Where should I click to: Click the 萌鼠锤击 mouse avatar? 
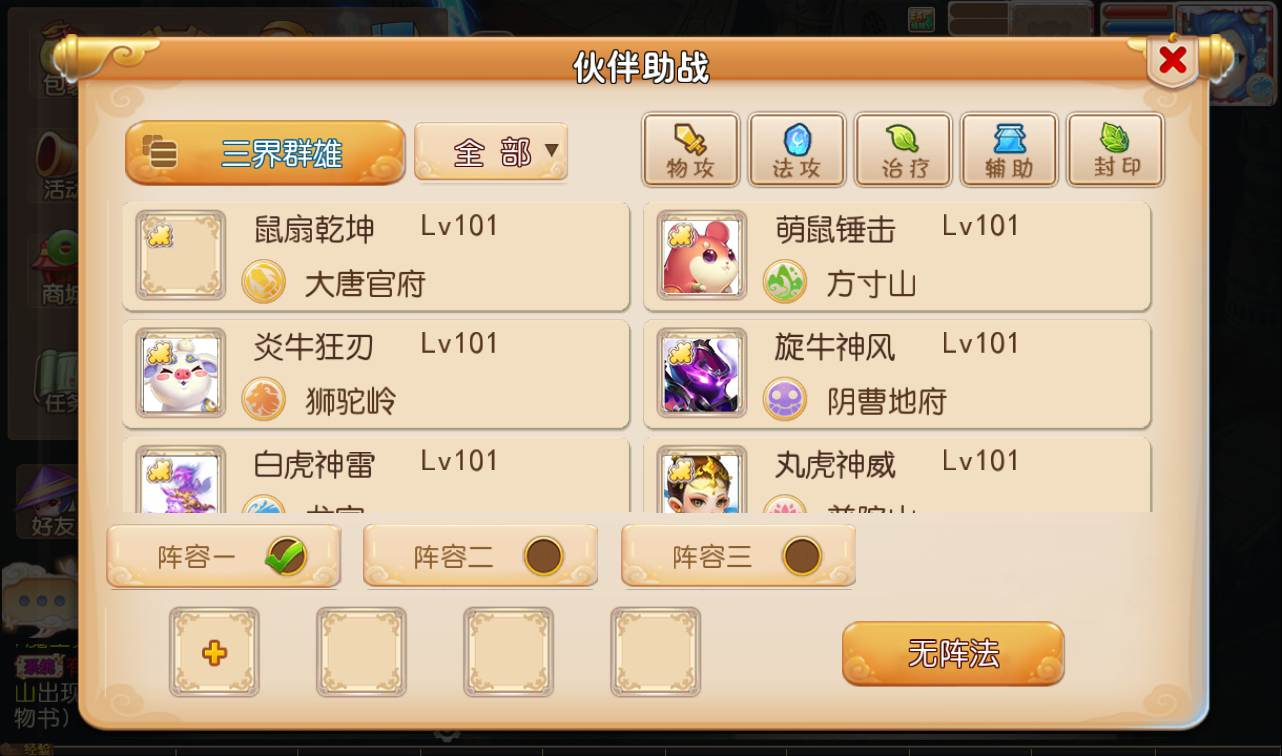point(701,255)
